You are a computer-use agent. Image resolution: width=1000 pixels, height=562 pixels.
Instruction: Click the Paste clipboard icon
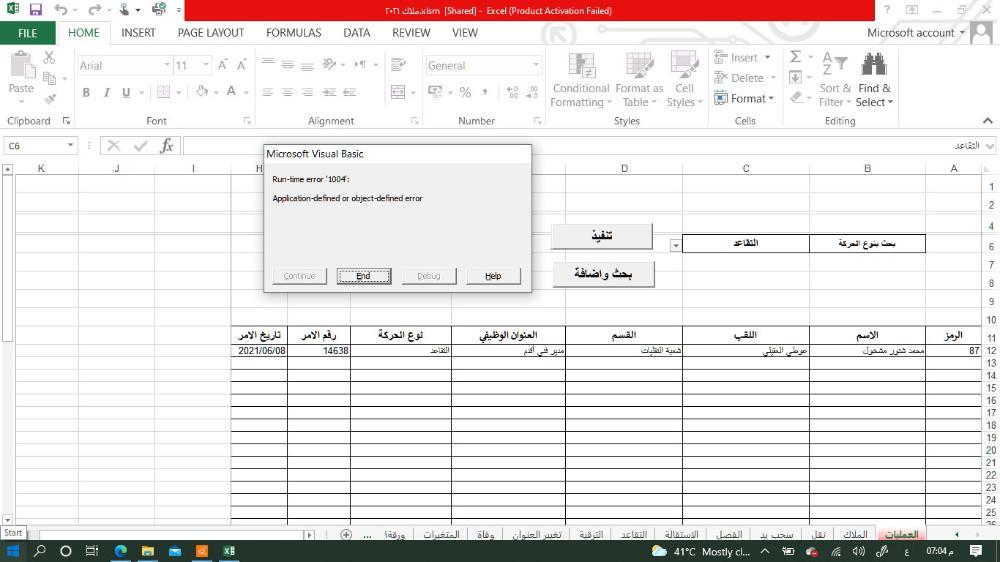21,66
